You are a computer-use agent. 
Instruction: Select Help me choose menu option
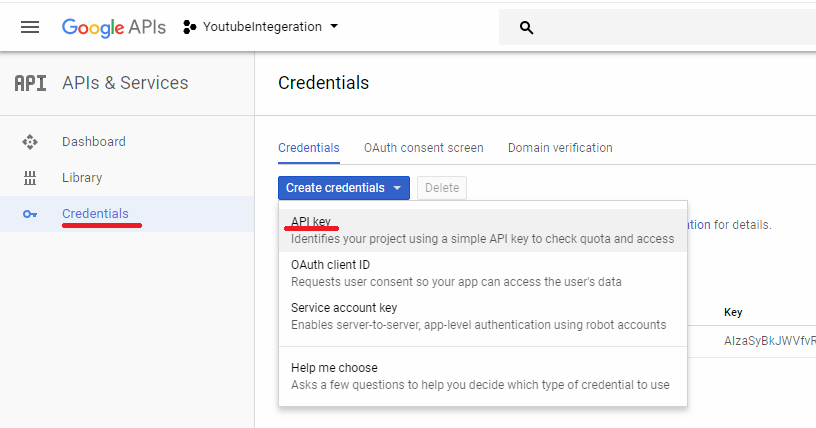[483, 376]
